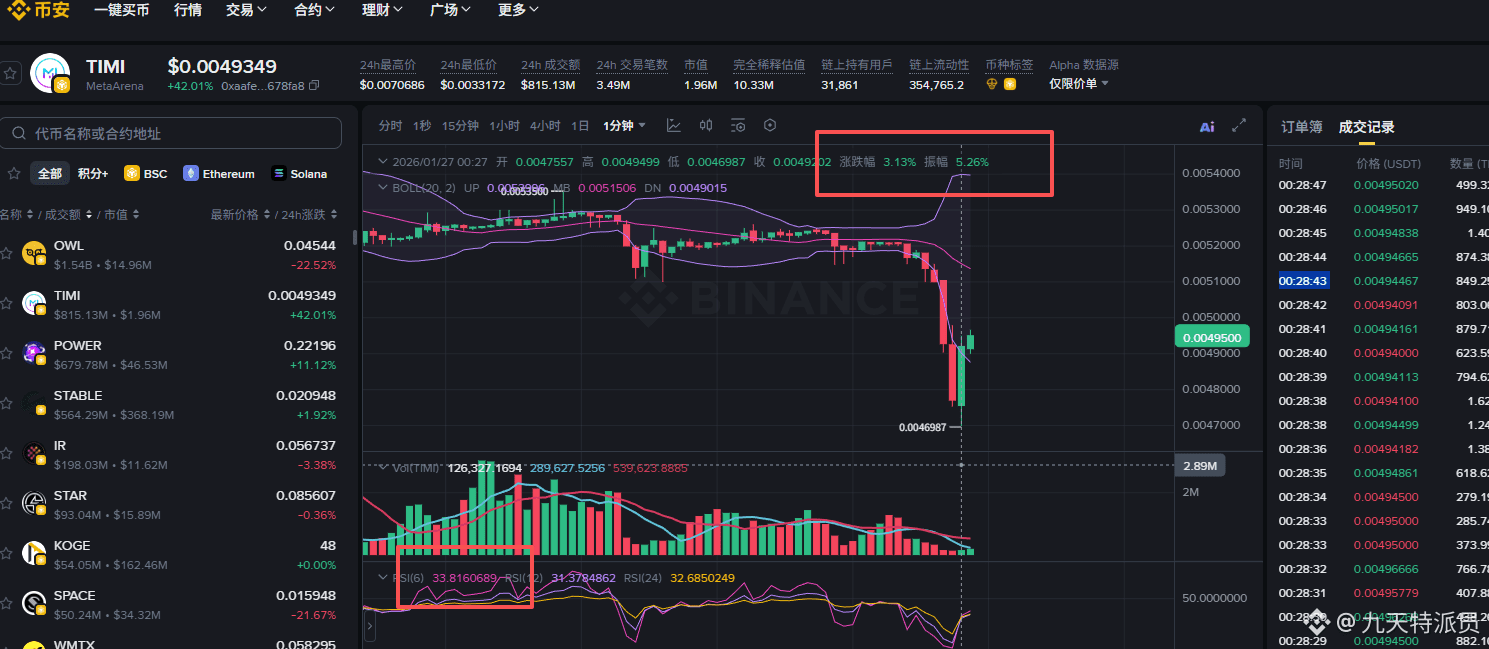Star the SPACE token row
Screen dimensions: 1489x649
point(7,604)
